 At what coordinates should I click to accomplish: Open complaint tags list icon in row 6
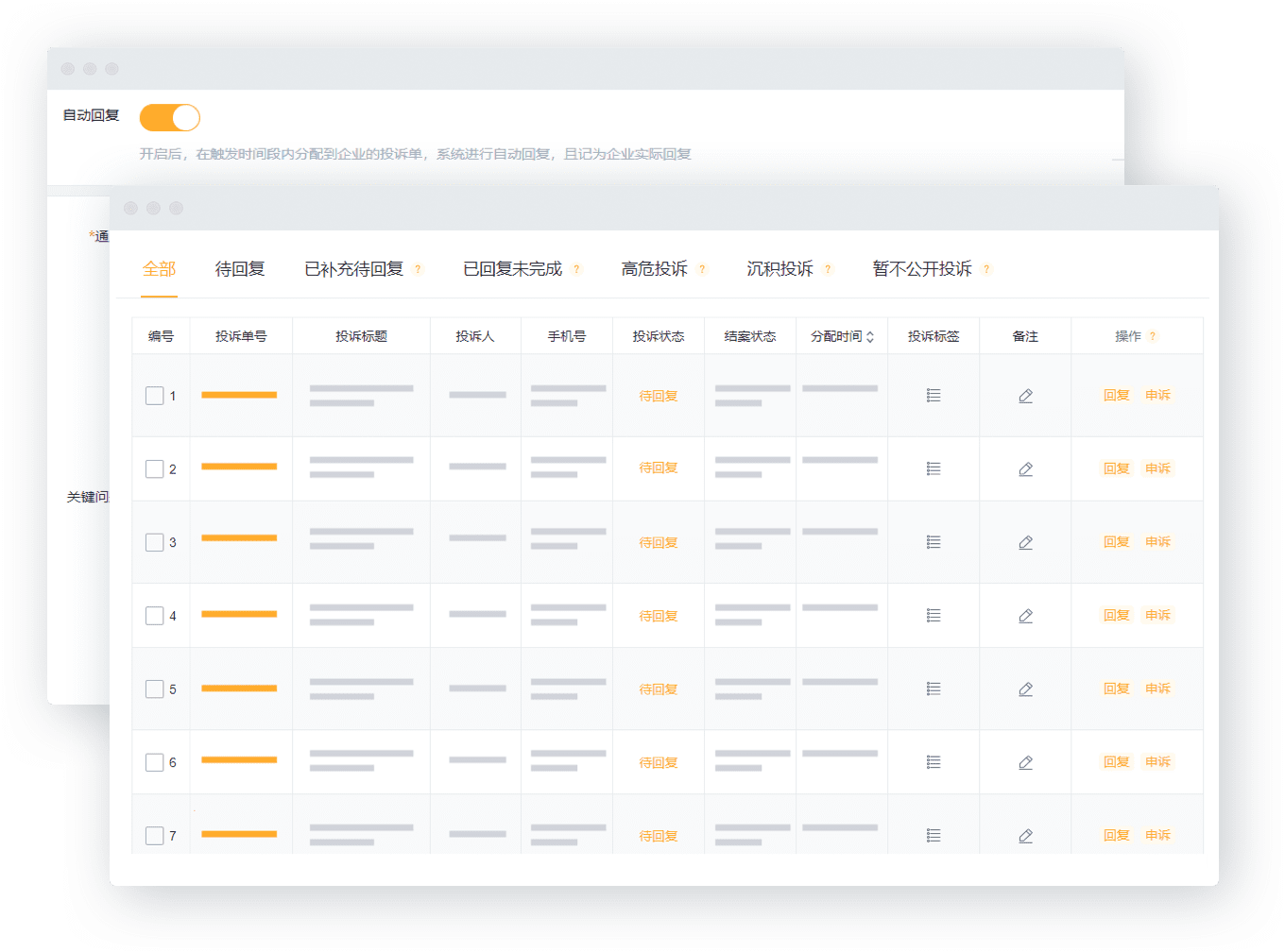(934, 762)
